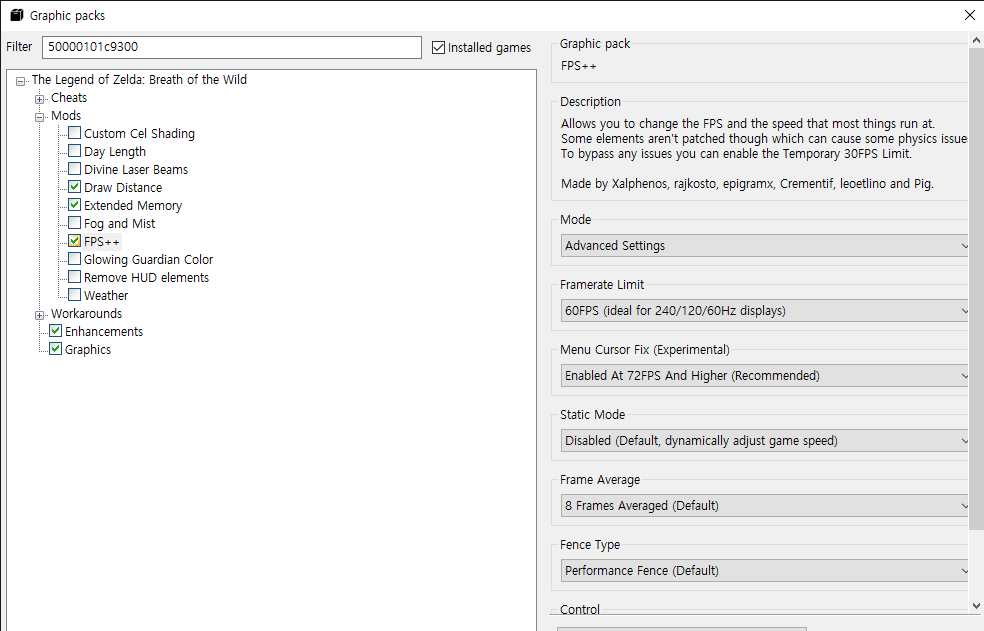Collapse The Legend of Zelda tree node
Image resolution: width=984 pixels, height=631 pixels.
pyautogui.click(x=21, y=81)
